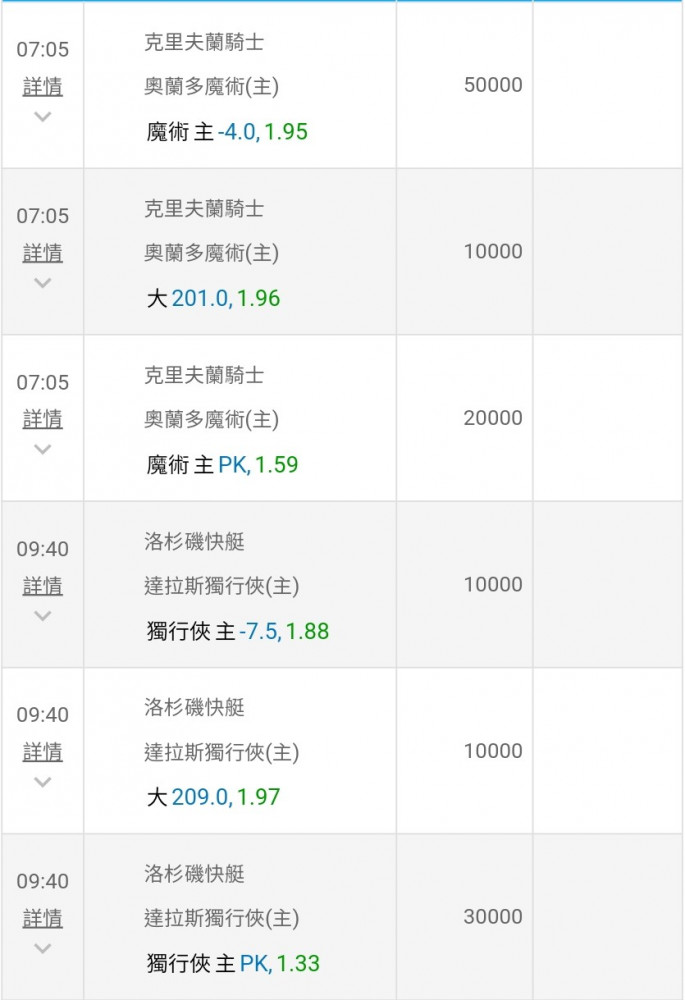Screen dimensions: 685x1000
Task: Open 詳情 for the 魔術 主 -4.0 bet
Action: point(43,87)
